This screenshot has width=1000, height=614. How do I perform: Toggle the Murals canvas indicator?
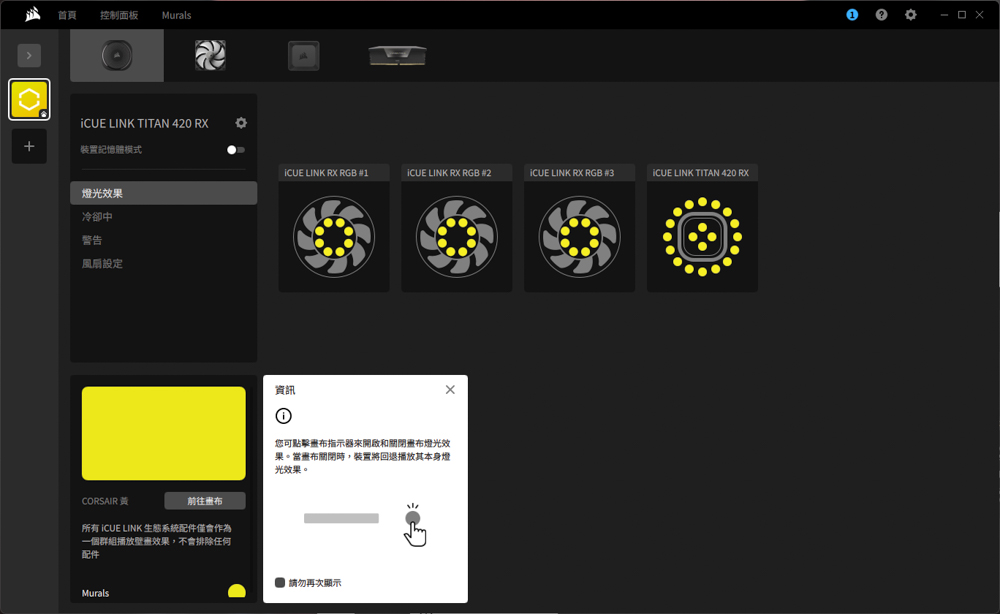[x=237, y=592]
